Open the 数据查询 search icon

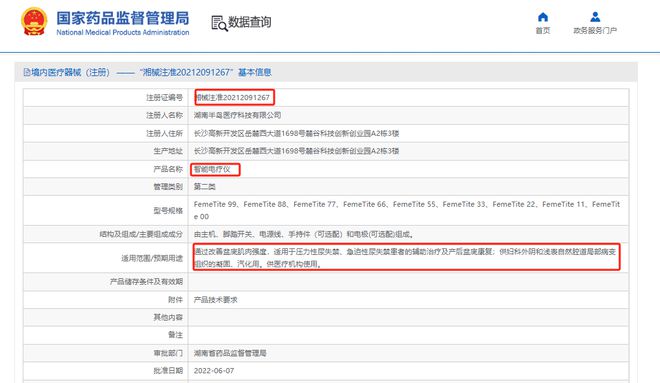coord(219,23)
